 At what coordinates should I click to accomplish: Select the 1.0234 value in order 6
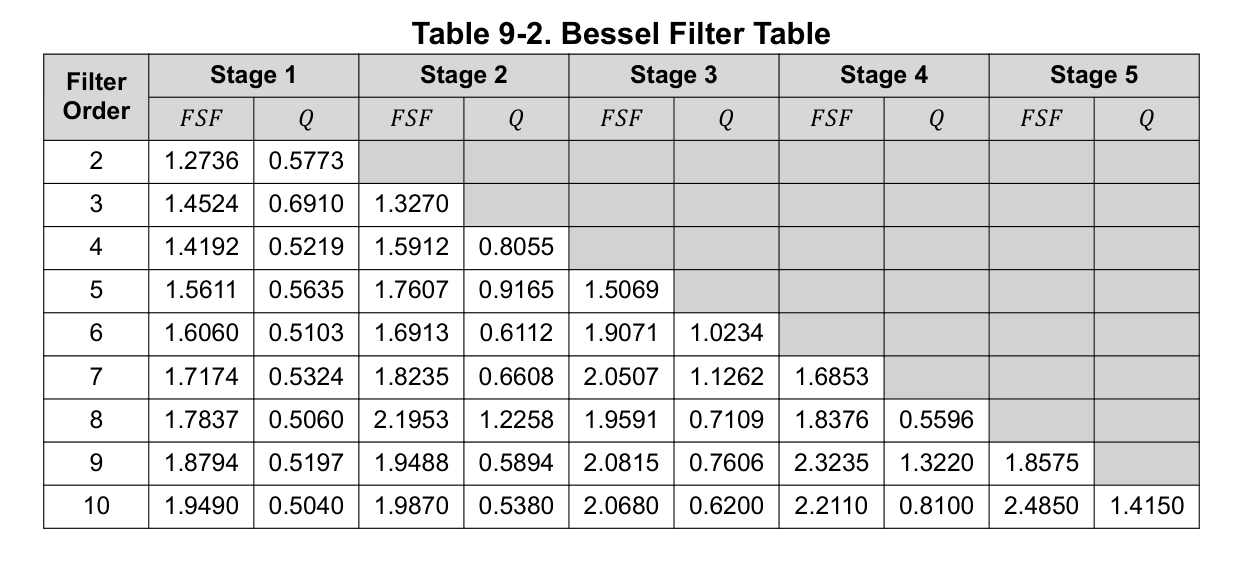(726, 333)
